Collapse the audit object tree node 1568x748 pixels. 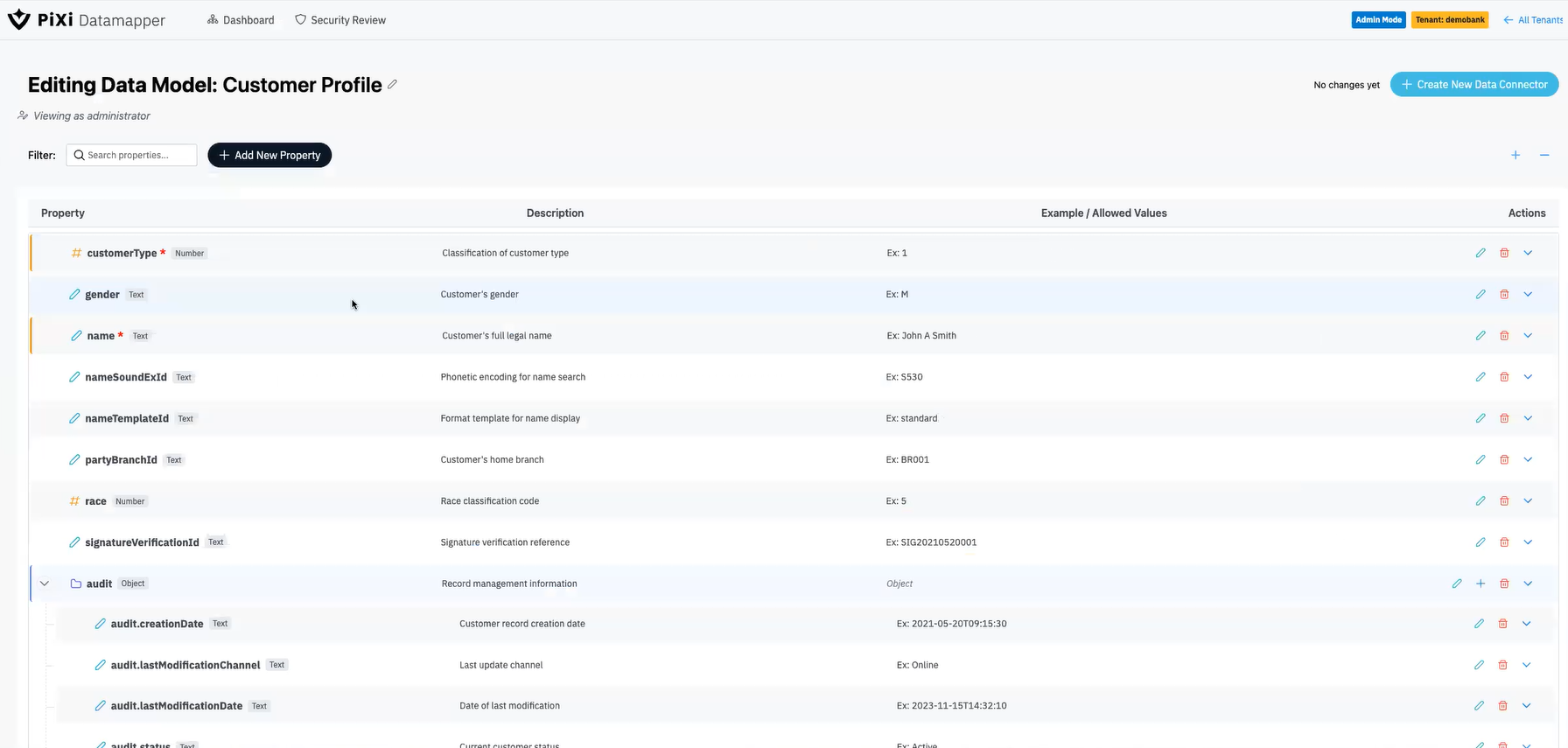tap(45, 584)
